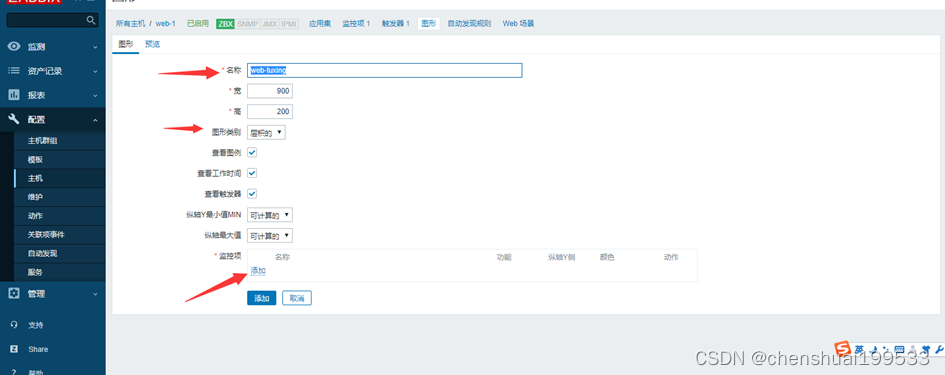
Task: Open 图形 in the host navigation
Action: [x=429, y=24]
